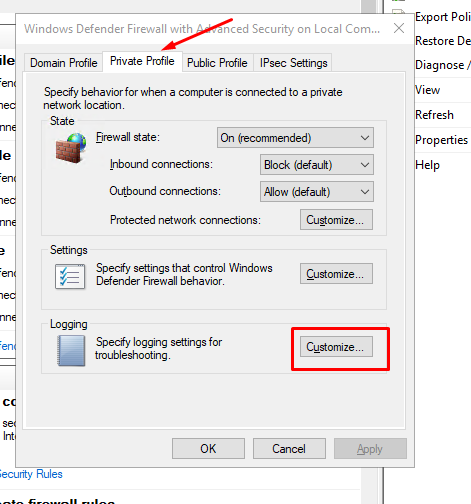Open the View action menu item
The width and height of the screenshot is (471, 504).
point(427,90)
